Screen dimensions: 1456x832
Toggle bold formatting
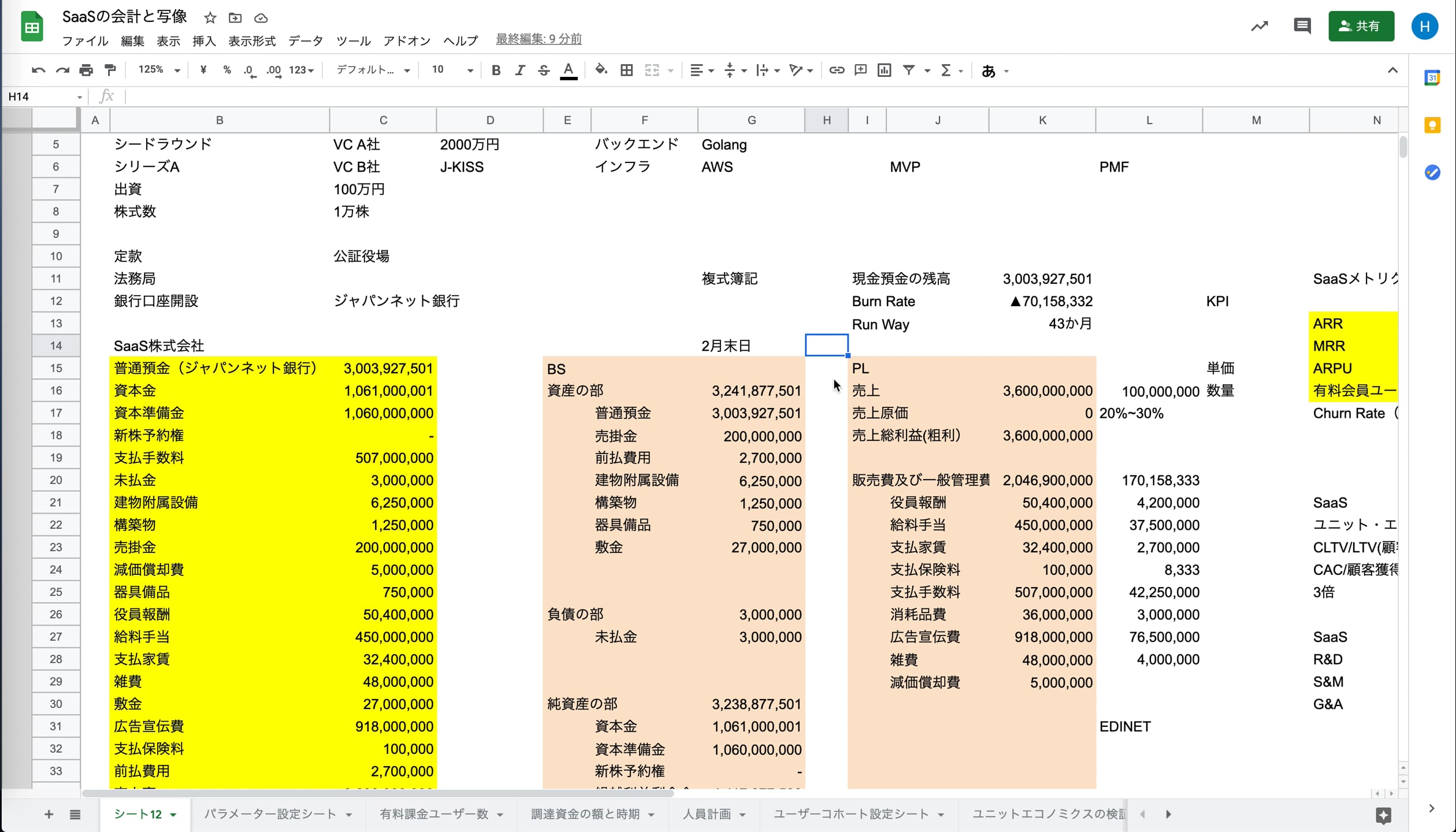(496, 70)
